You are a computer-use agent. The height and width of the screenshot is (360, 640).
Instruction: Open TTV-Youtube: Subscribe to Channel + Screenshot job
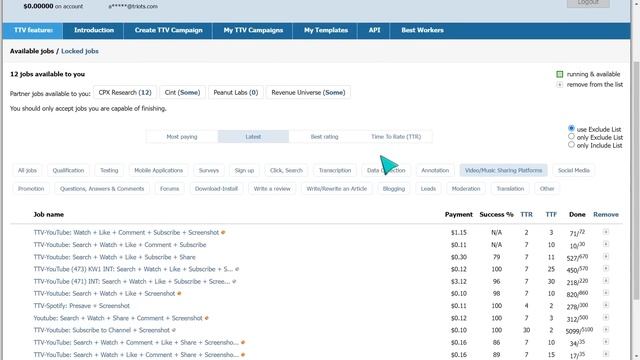[x=102, y=330]
